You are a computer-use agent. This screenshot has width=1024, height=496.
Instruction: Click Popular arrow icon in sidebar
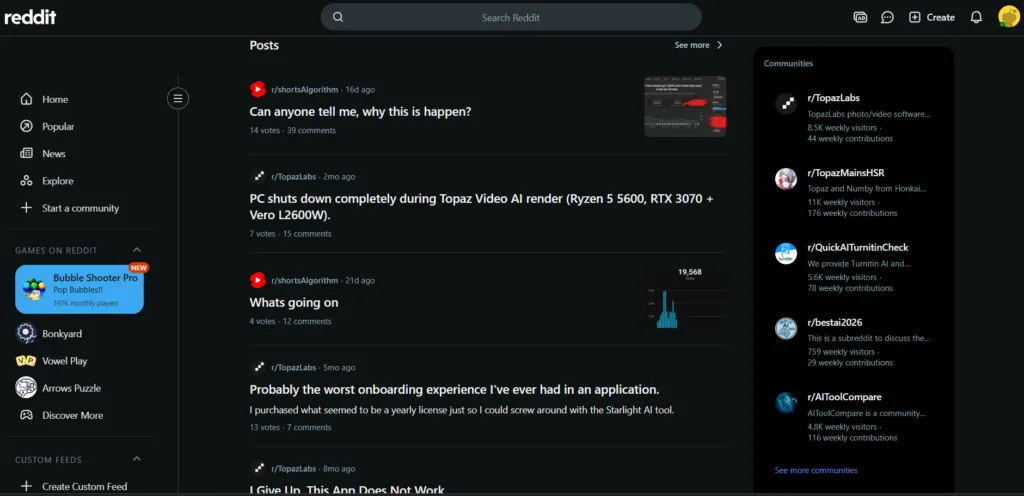[26, 127]
